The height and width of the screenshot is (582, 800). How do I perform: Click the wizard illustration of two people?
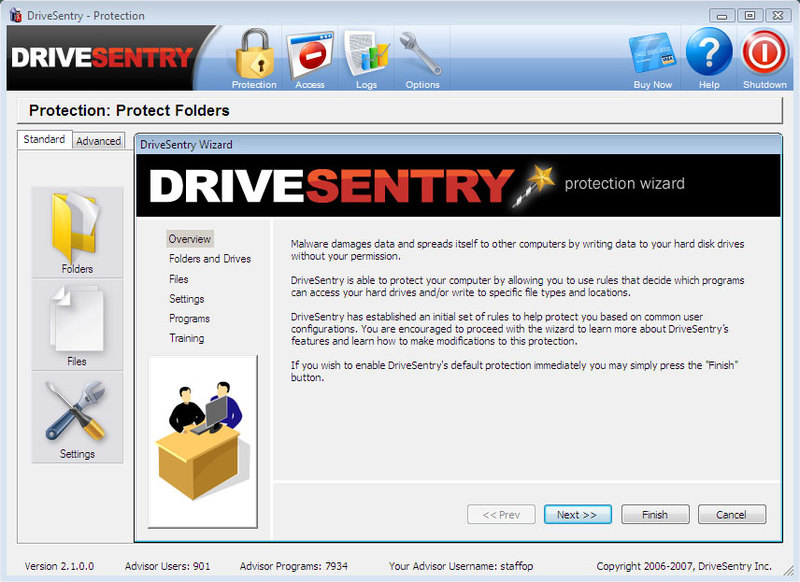[x=203, y=442]
